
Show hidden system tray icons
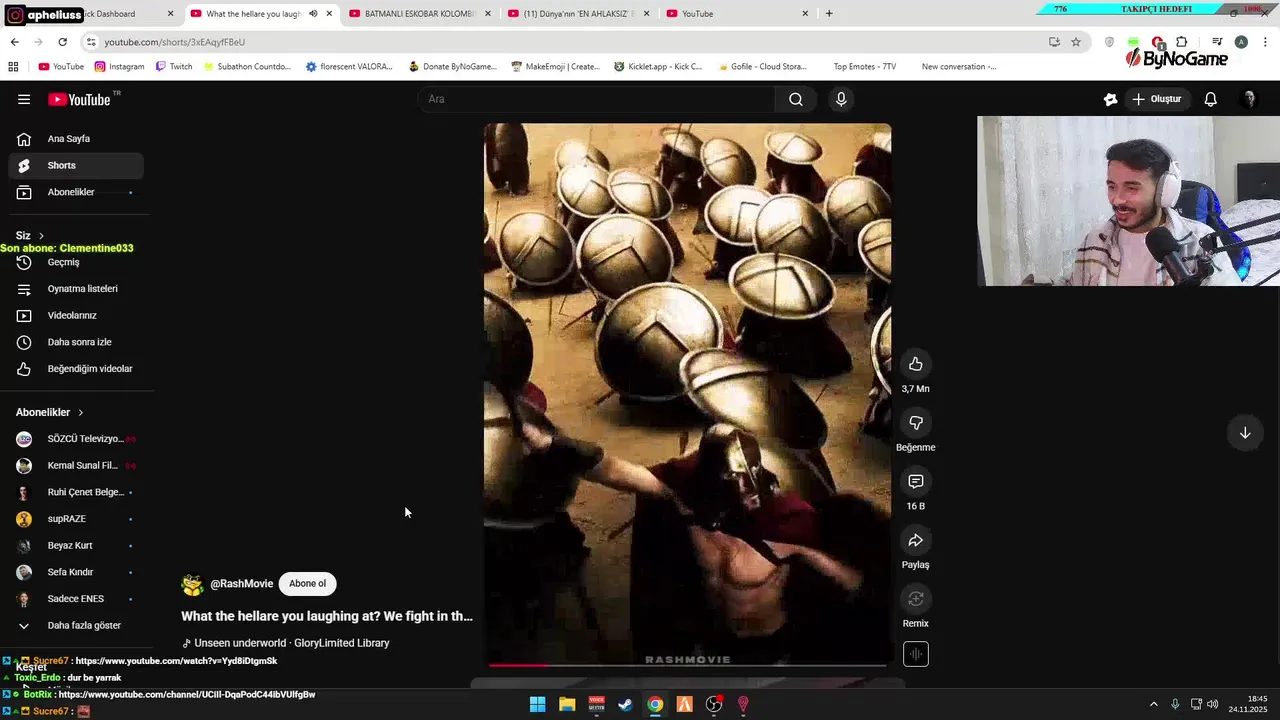click(x=1155, y=704)
